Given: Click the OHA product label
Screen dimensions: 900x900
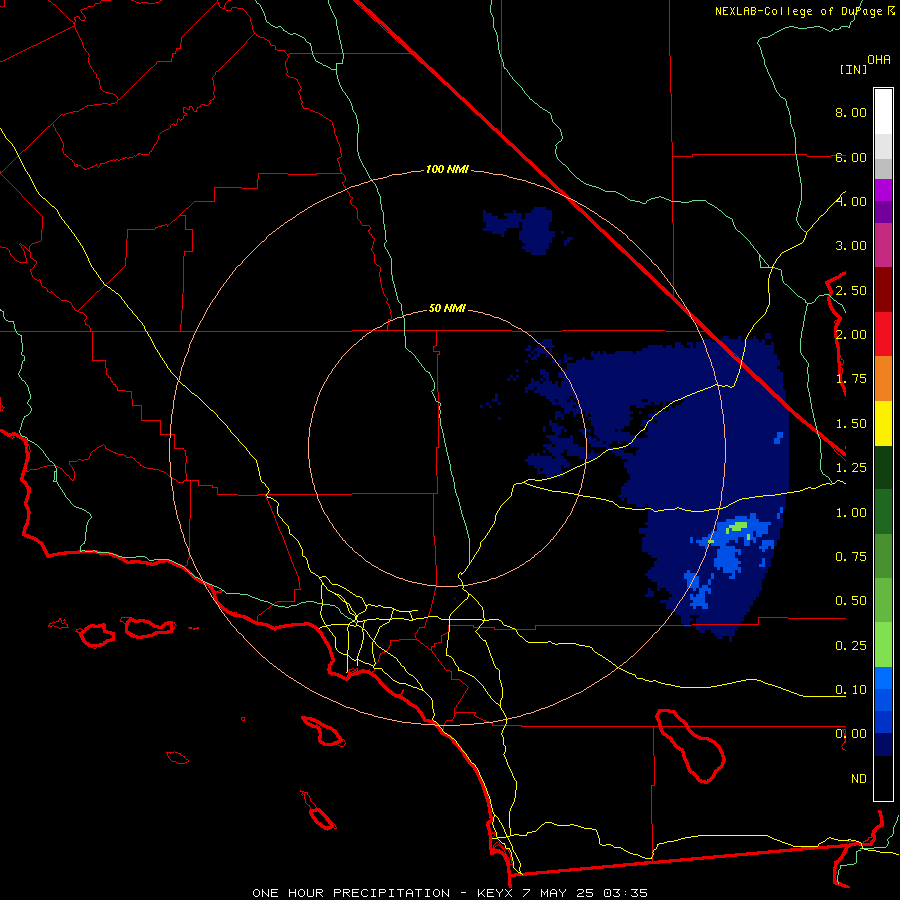Looking at the screenshot, I should tap(879, 59).
